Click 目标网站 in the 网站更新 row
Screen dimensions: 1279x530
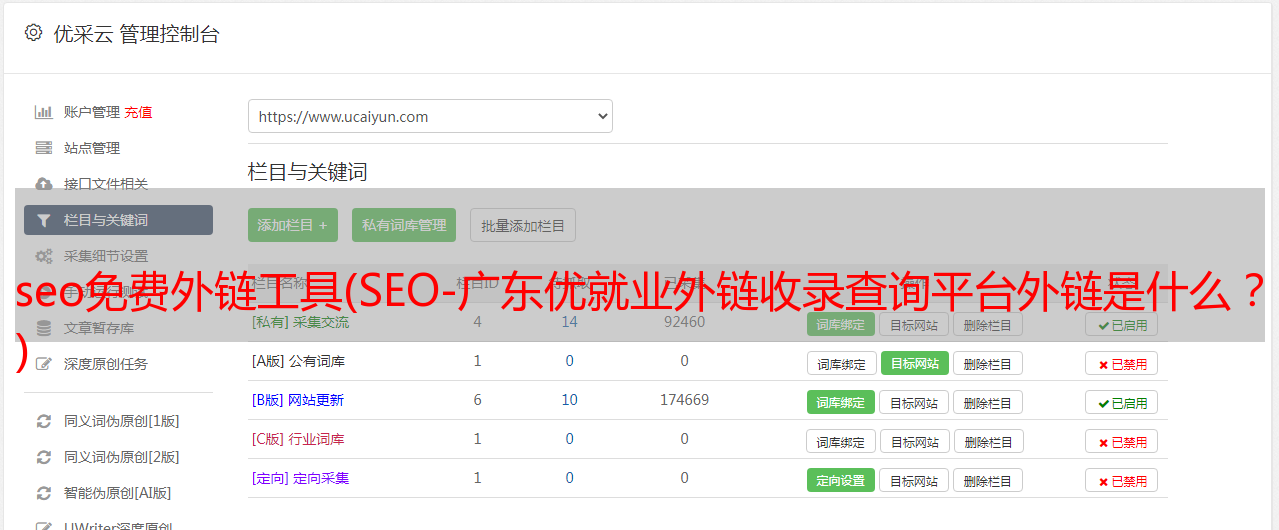coord(915,402)
